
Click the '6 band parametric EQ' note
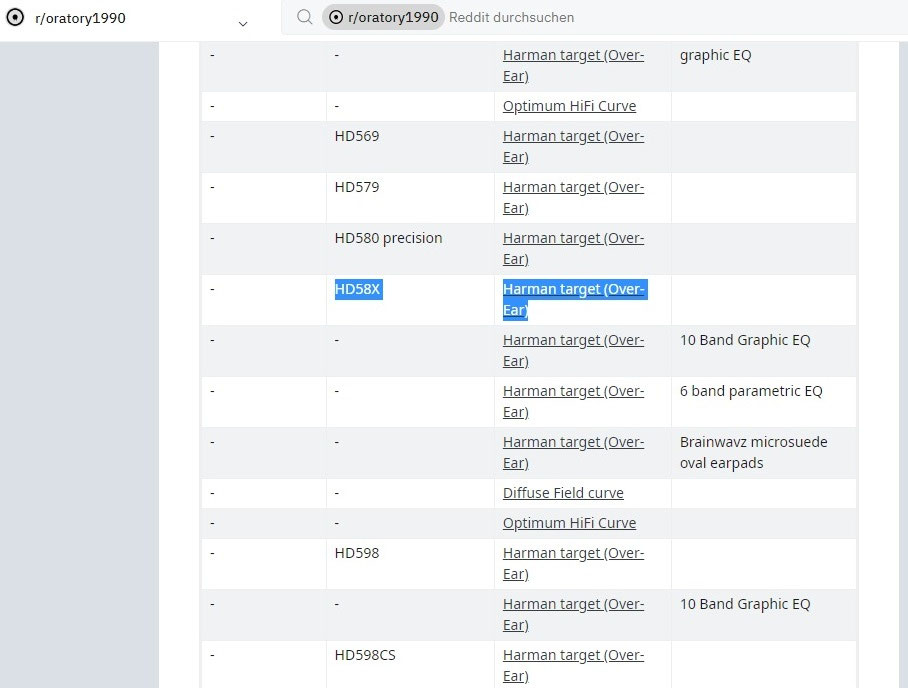pos(751,391)
